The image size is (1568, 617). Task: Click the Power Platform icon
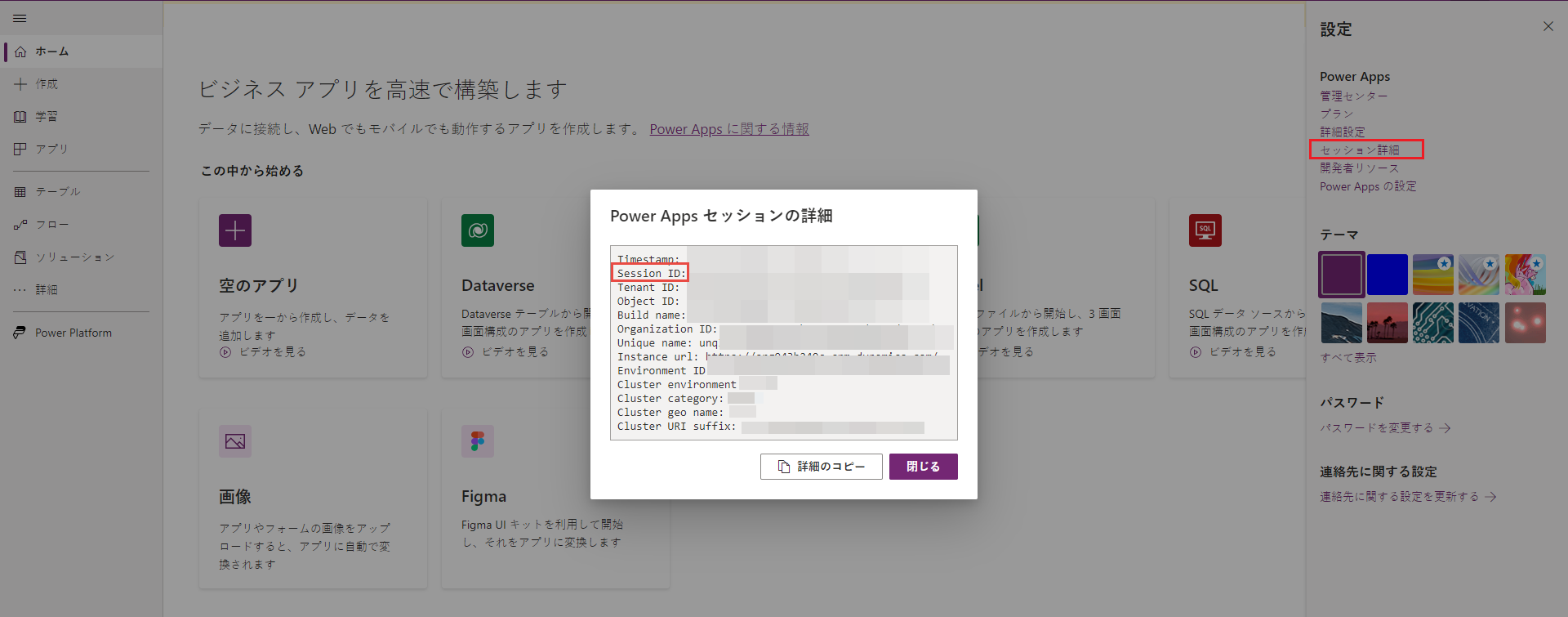[20, 333]
